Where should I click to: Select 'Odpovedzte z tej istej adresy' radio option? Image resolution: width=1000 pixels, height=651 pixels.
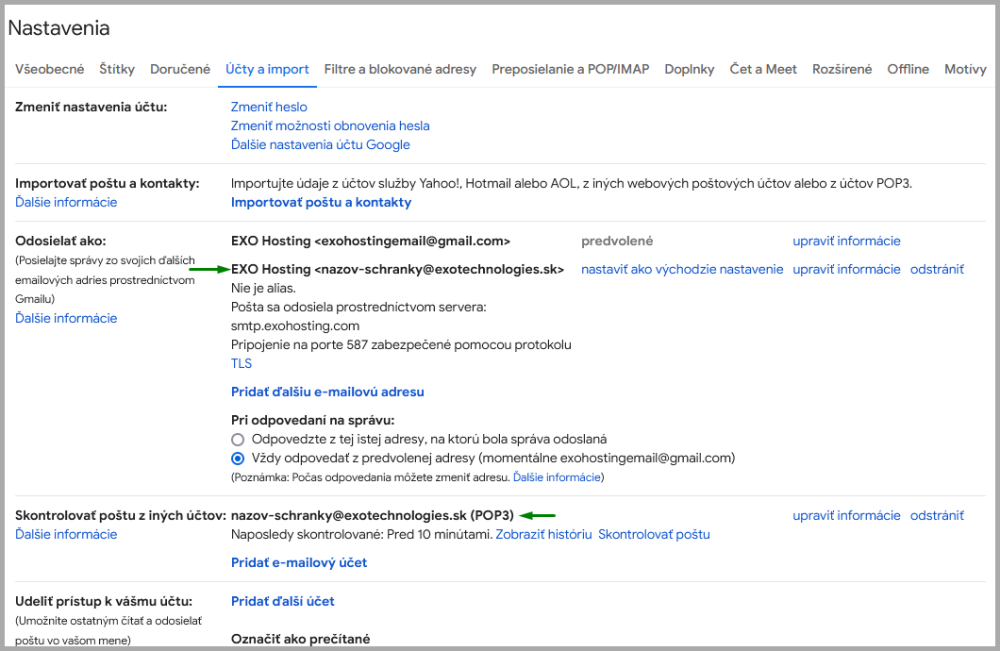[238, 439]
